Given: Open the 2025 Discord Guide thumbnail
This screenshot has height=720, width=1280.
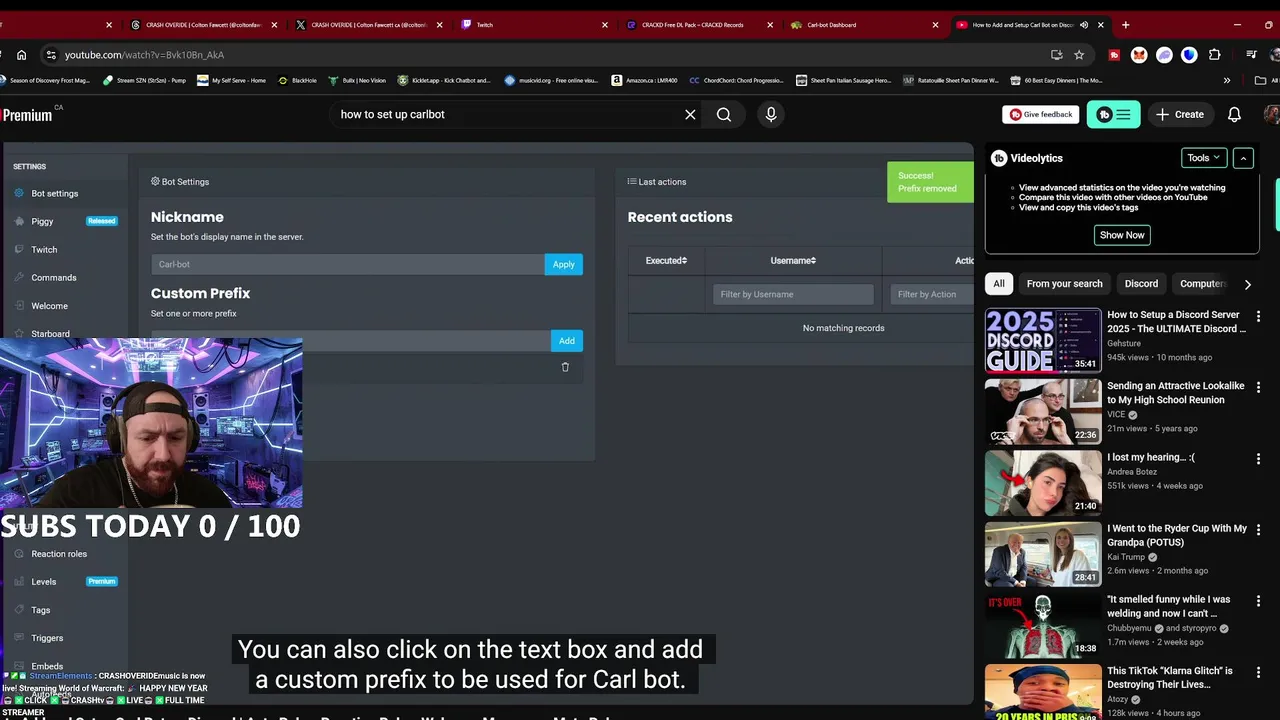Looking at the screenshot, I should click(x=1043, y=340).
